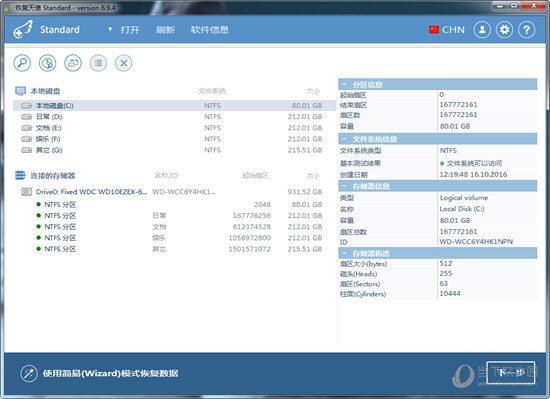Click the greyed list toolbar icon
550x399 pixels.
(x=98, y=63)
